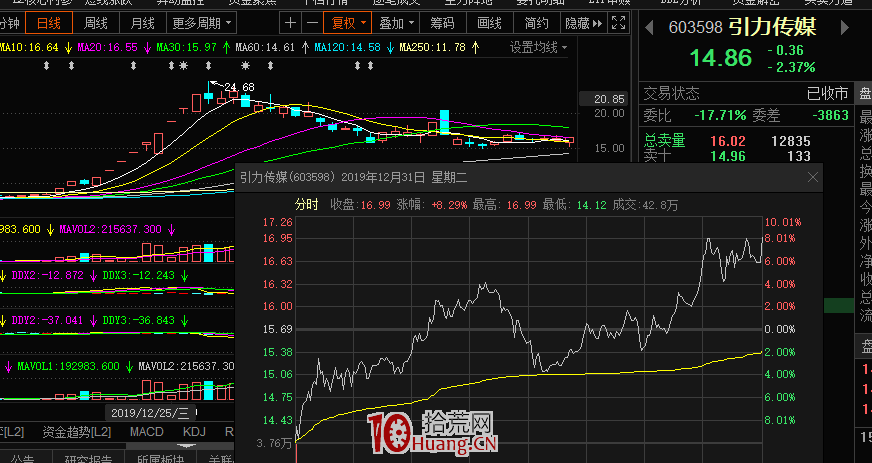Click DDY3:-36.843 indicator label

[138, 320]
